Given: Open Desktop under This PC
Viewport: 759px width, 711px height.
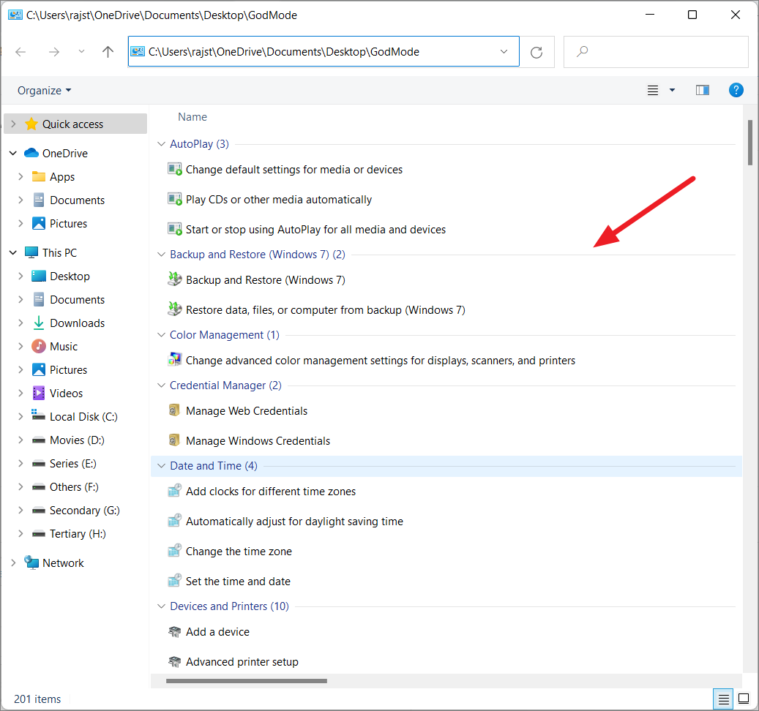Looking at the screenshot, I should (x=70, y=276).
